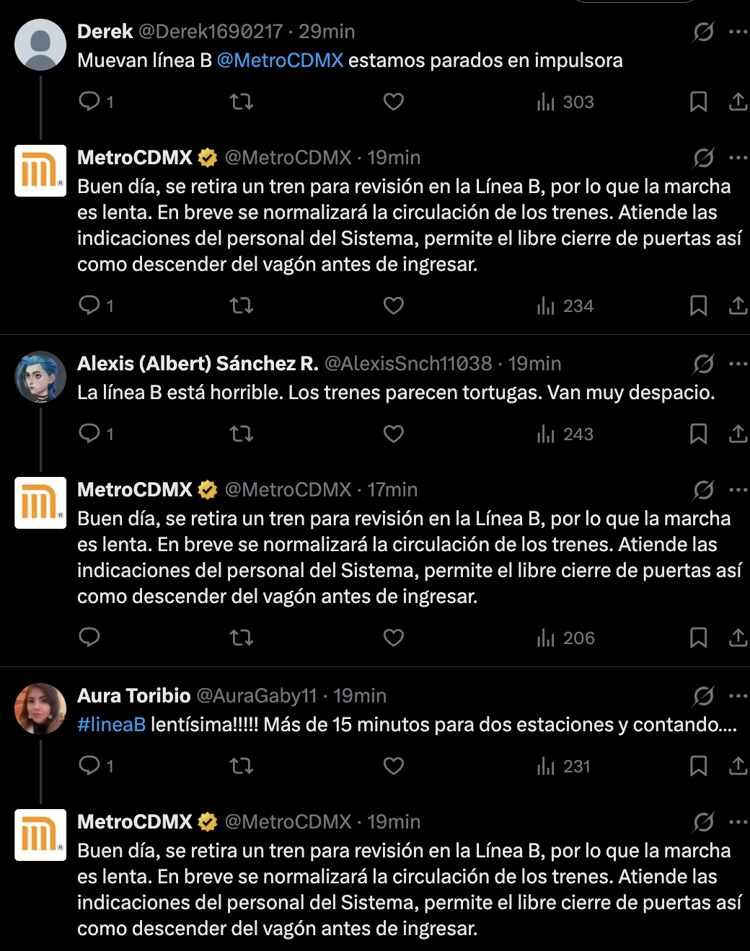
Task: Repost Derek's tweet about Impulsora
Action: [x=241, y=102]
